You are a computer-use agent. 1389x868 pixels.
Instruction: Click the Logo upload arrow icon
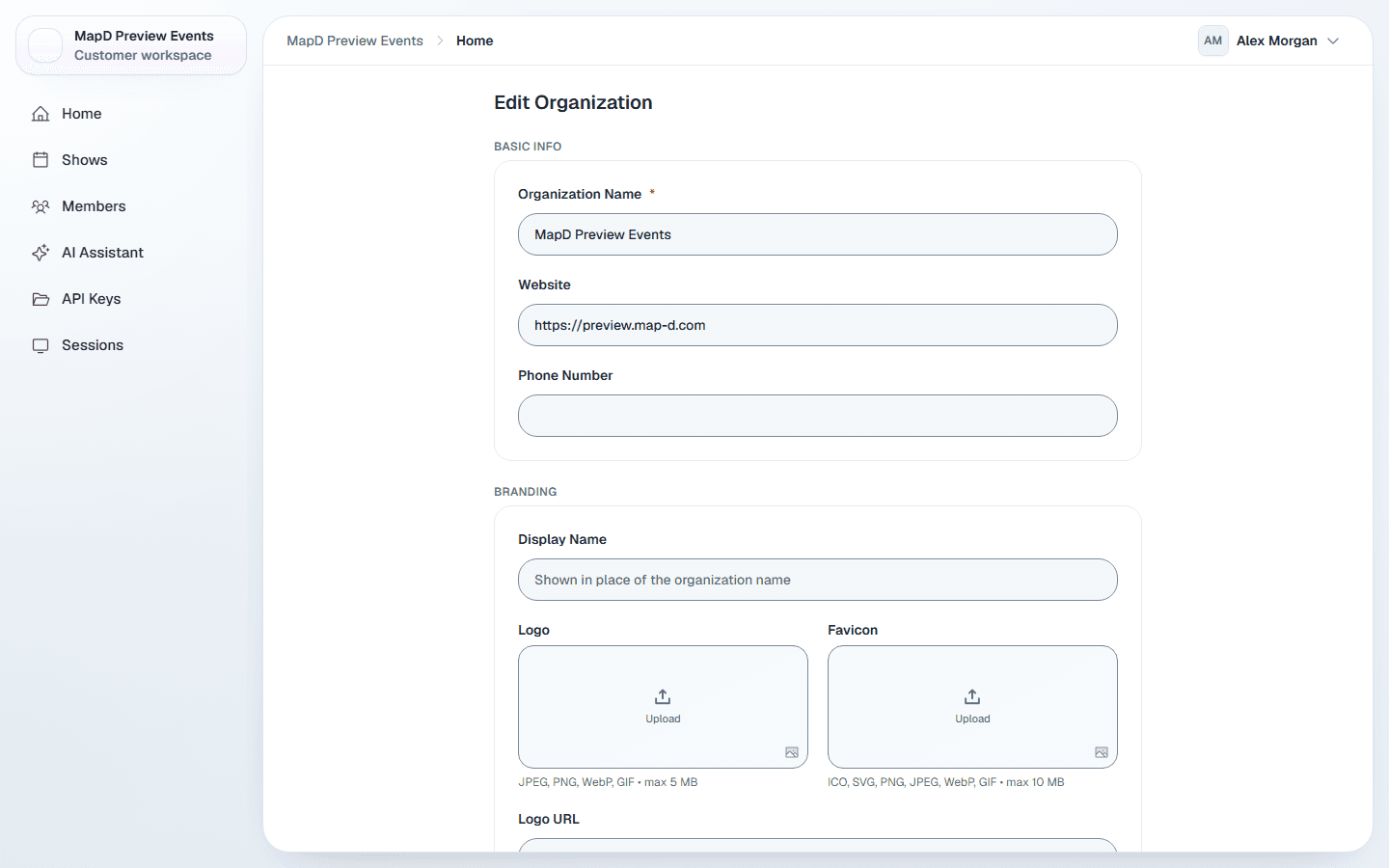pyautogui.click(x=663, y=696)
